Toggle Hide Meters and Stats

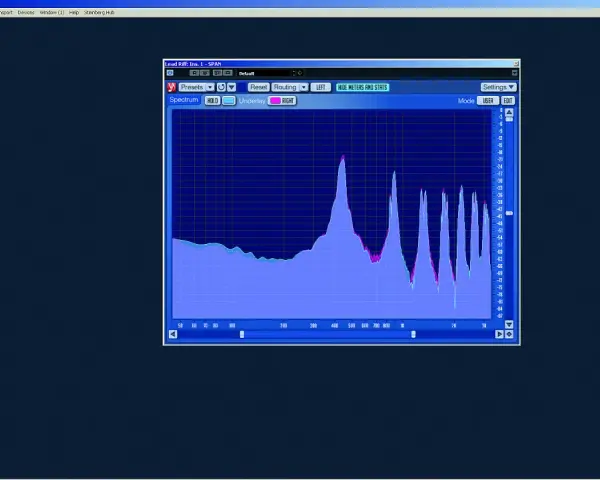(362, 87)
